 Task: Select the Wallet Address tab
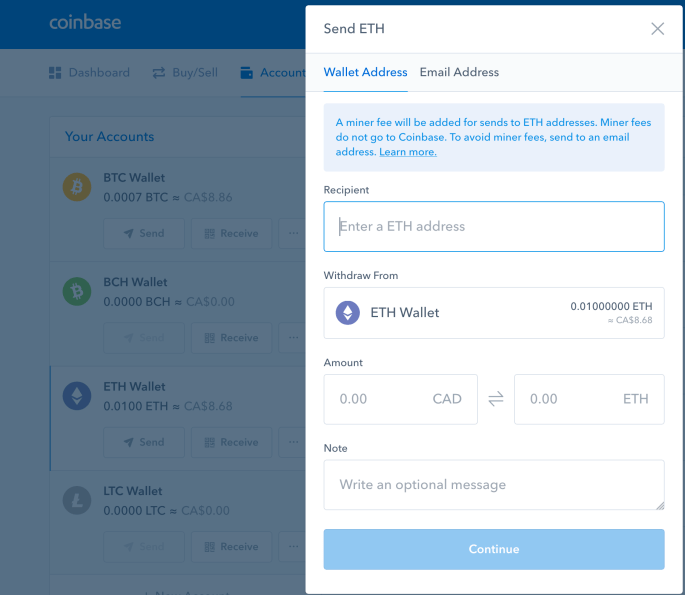click(x=365, y=72)
